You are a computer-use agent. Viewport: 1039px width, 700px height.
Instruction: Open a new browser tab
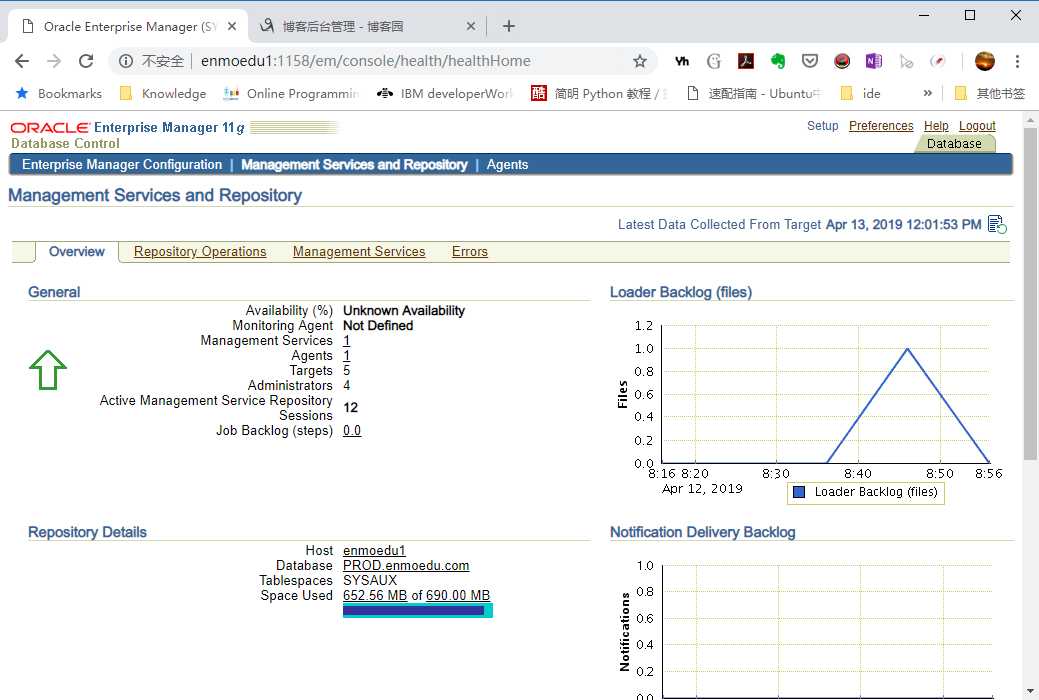pyautogui.click(x=508, y=26)
